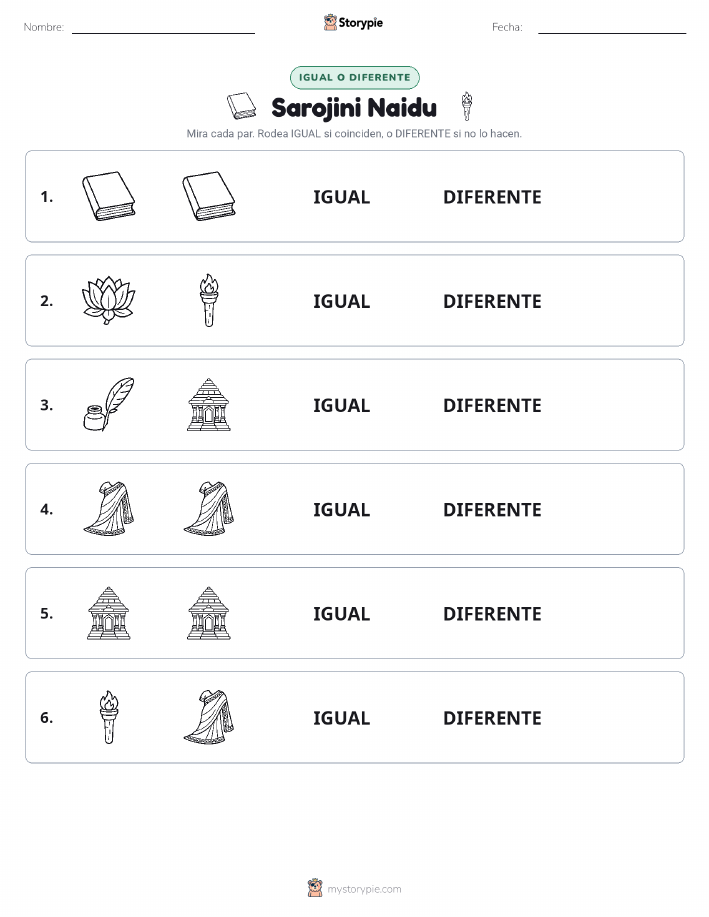Click the Nombre name line field

(163, 27)
